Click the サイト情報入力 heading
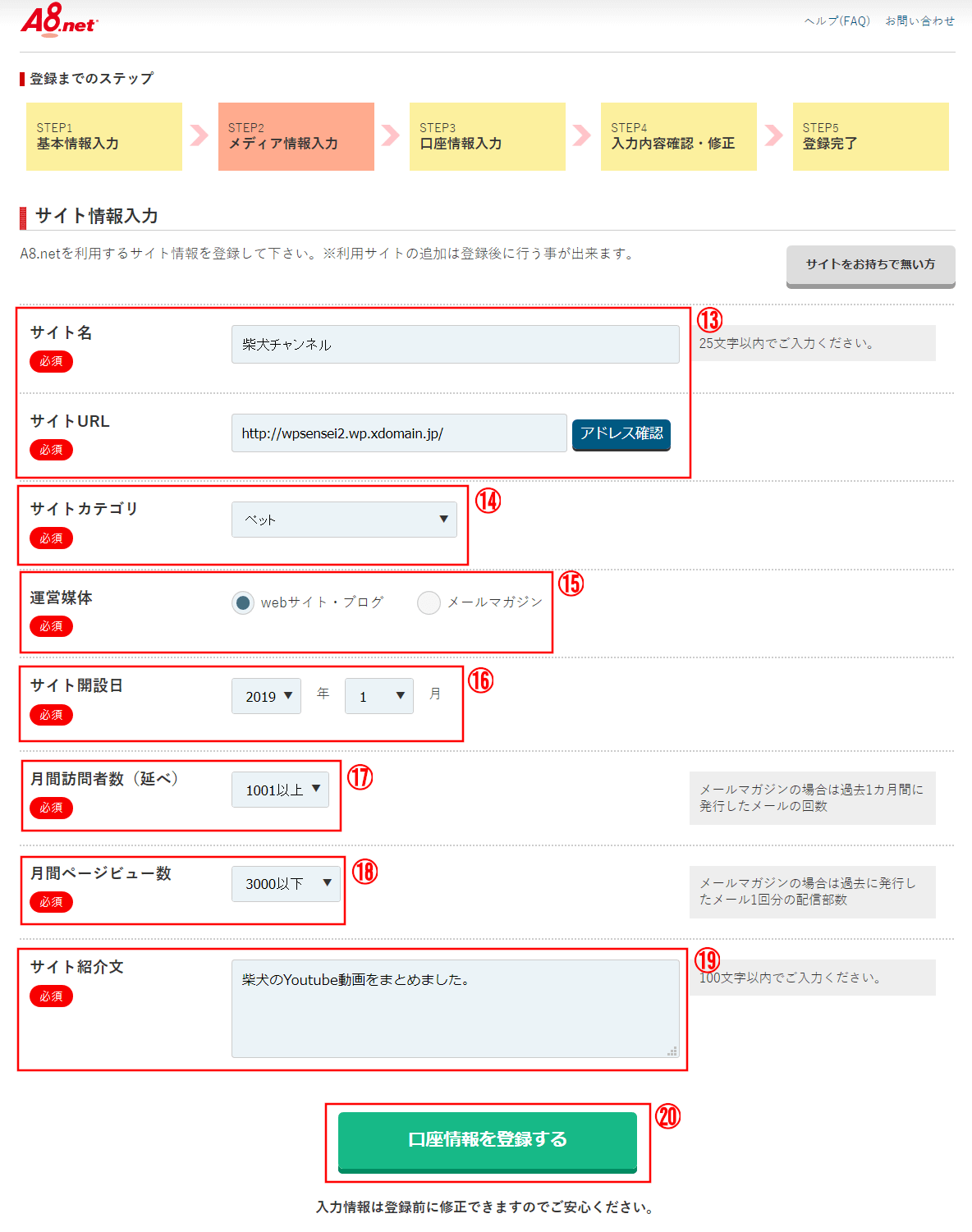The image size is (972, 1232). coord(97,216)
